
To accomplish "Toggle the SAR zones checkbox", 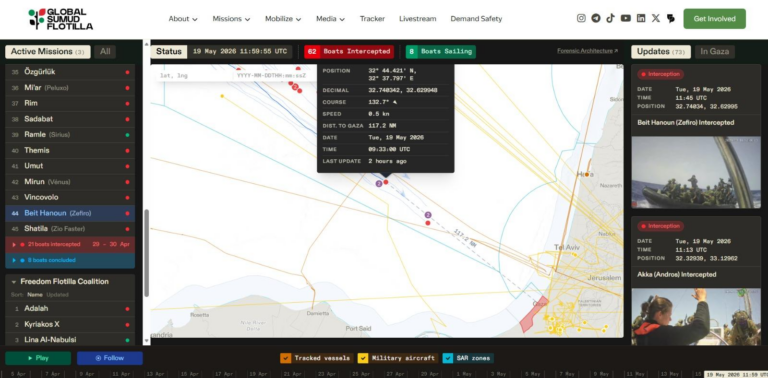I will click(448, 358).
